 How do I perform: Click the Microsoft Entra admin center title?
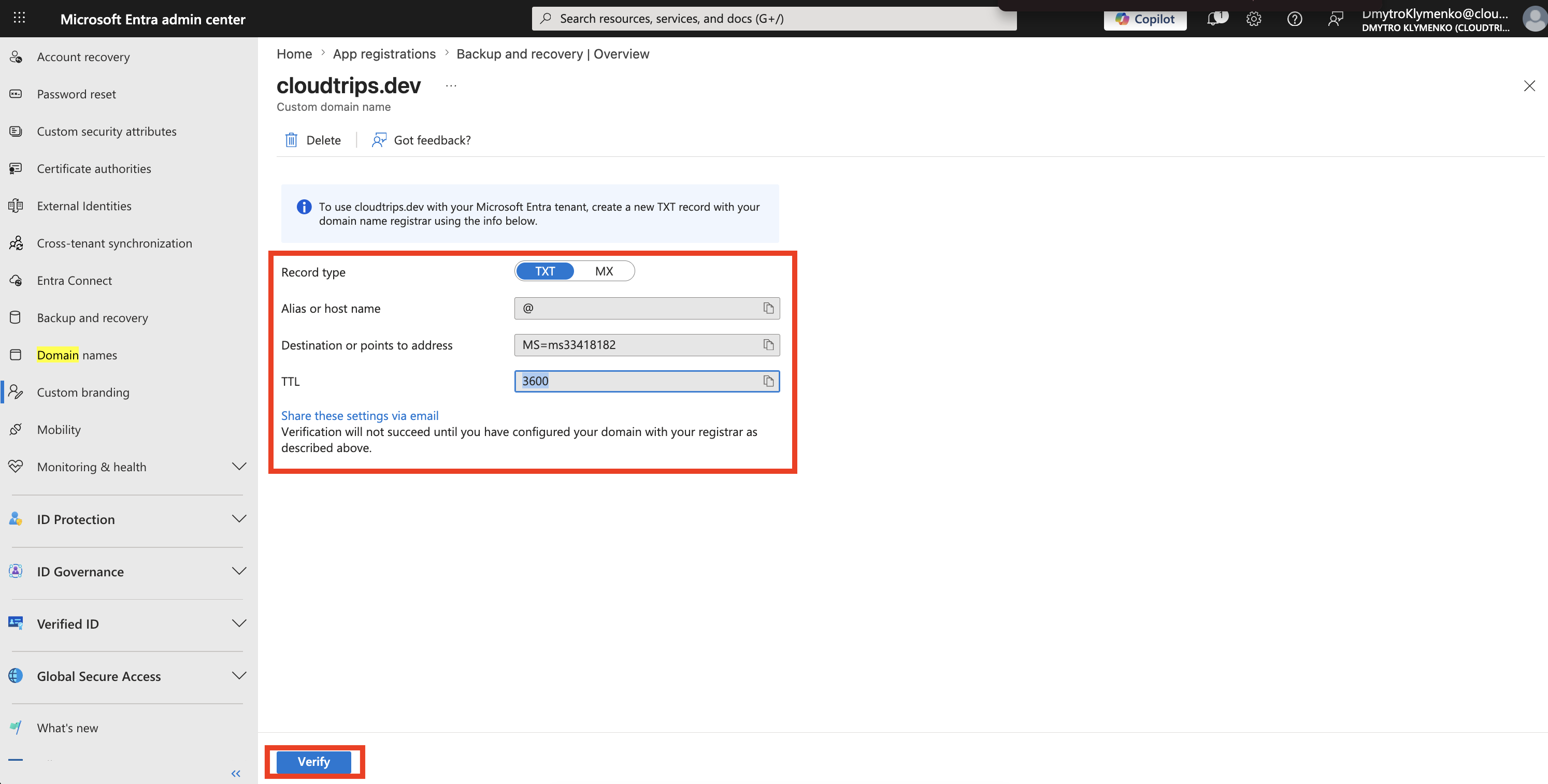tap(153, 19)
